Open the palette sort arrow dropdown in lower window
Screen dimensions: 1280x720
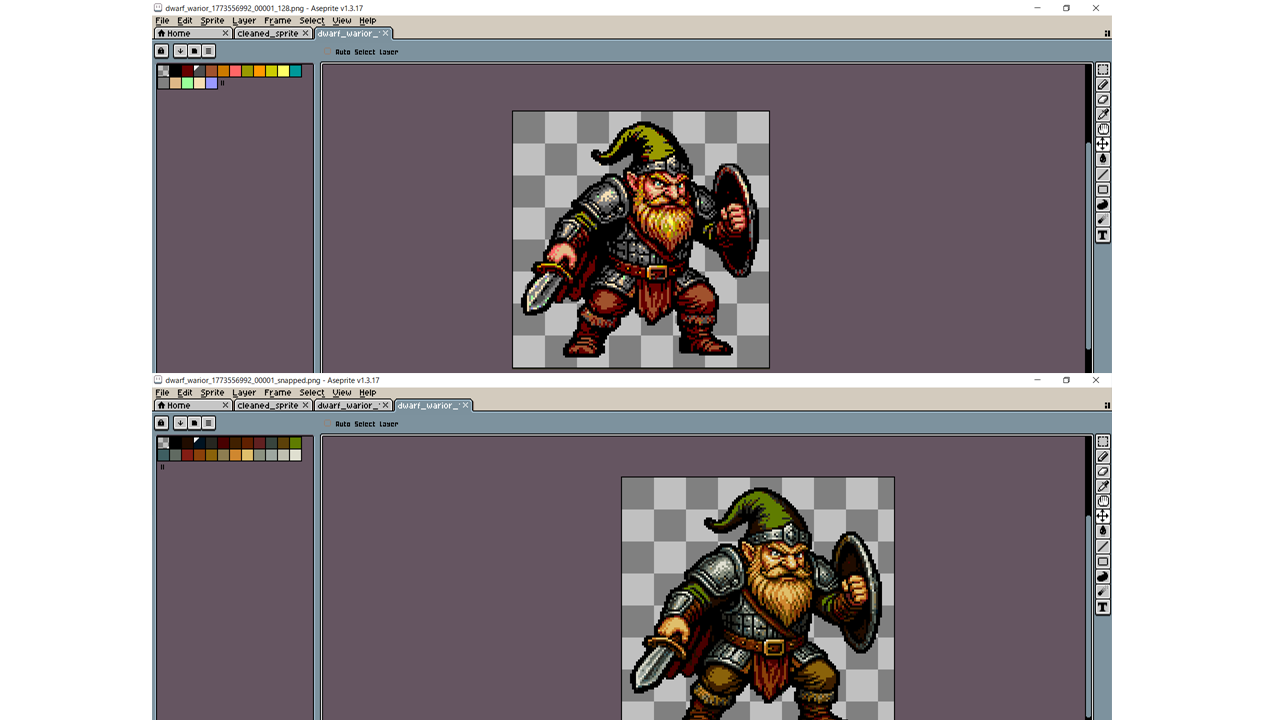pos(180,423)
